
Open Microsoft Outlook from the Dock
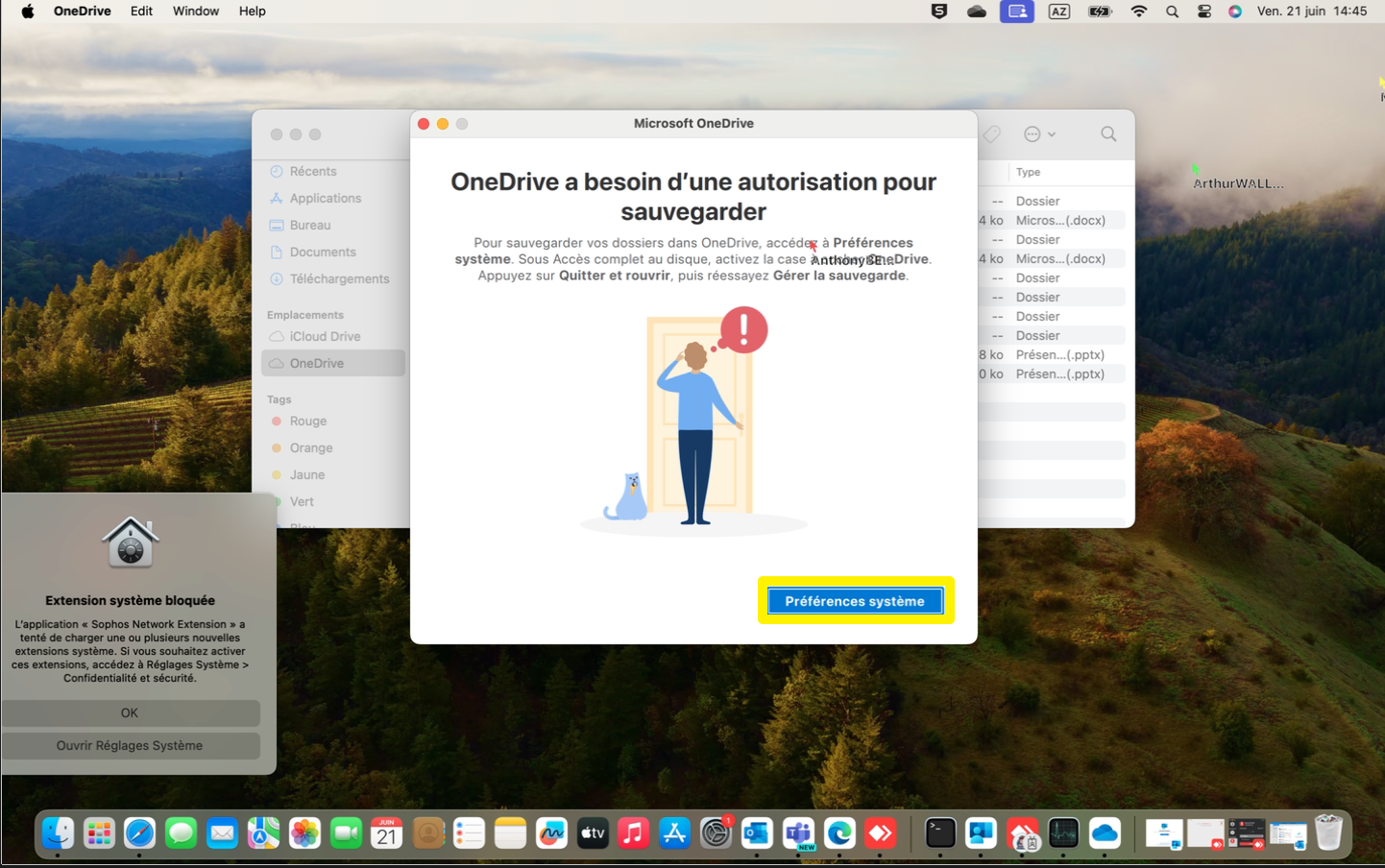tap(757, 833)
